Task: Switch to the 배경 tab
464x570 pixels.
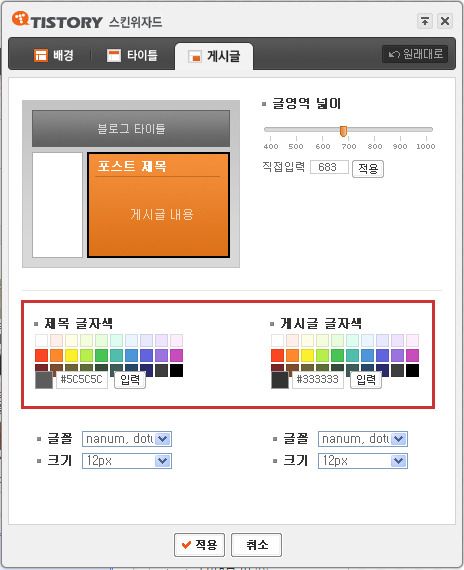Action: click(x=54, y=56)
